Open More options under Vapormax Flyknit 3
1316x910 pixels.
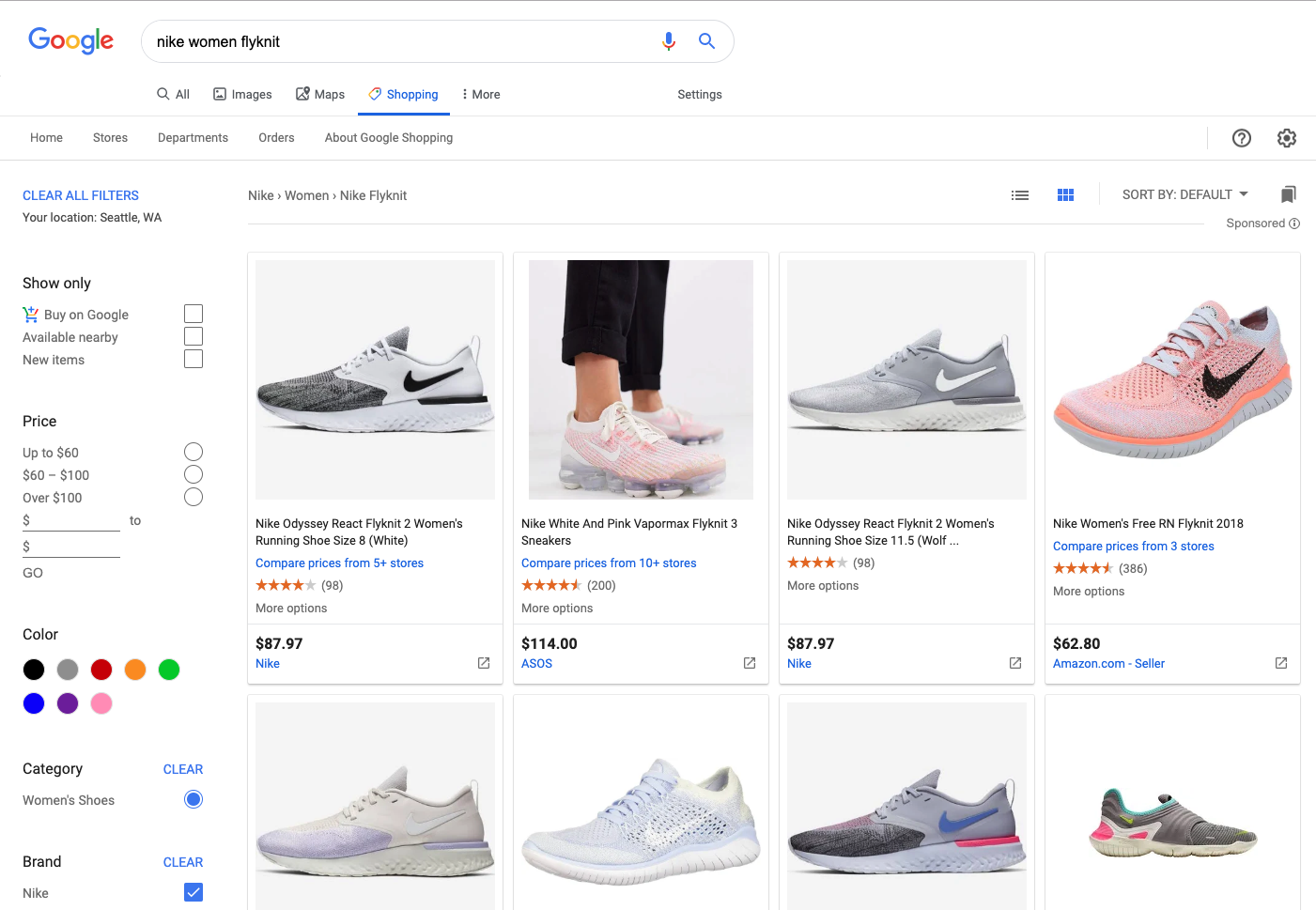coord(557,608)
